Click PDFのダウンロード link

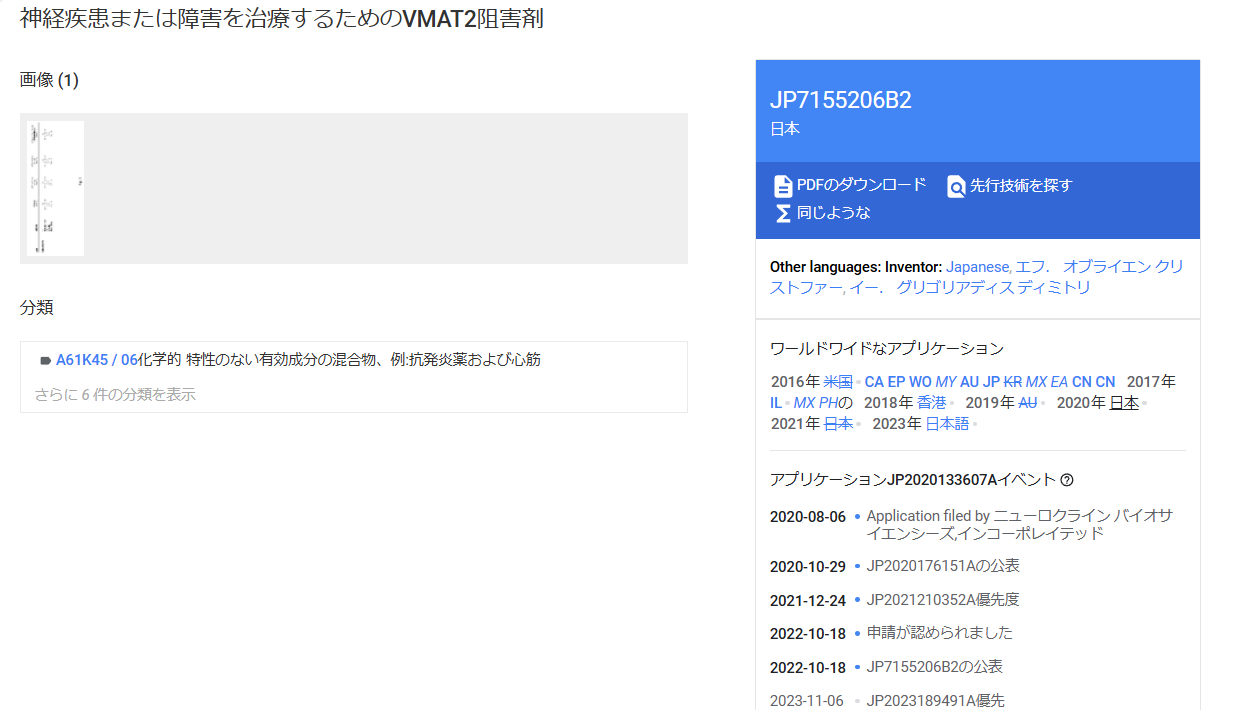tap(862, 185)
